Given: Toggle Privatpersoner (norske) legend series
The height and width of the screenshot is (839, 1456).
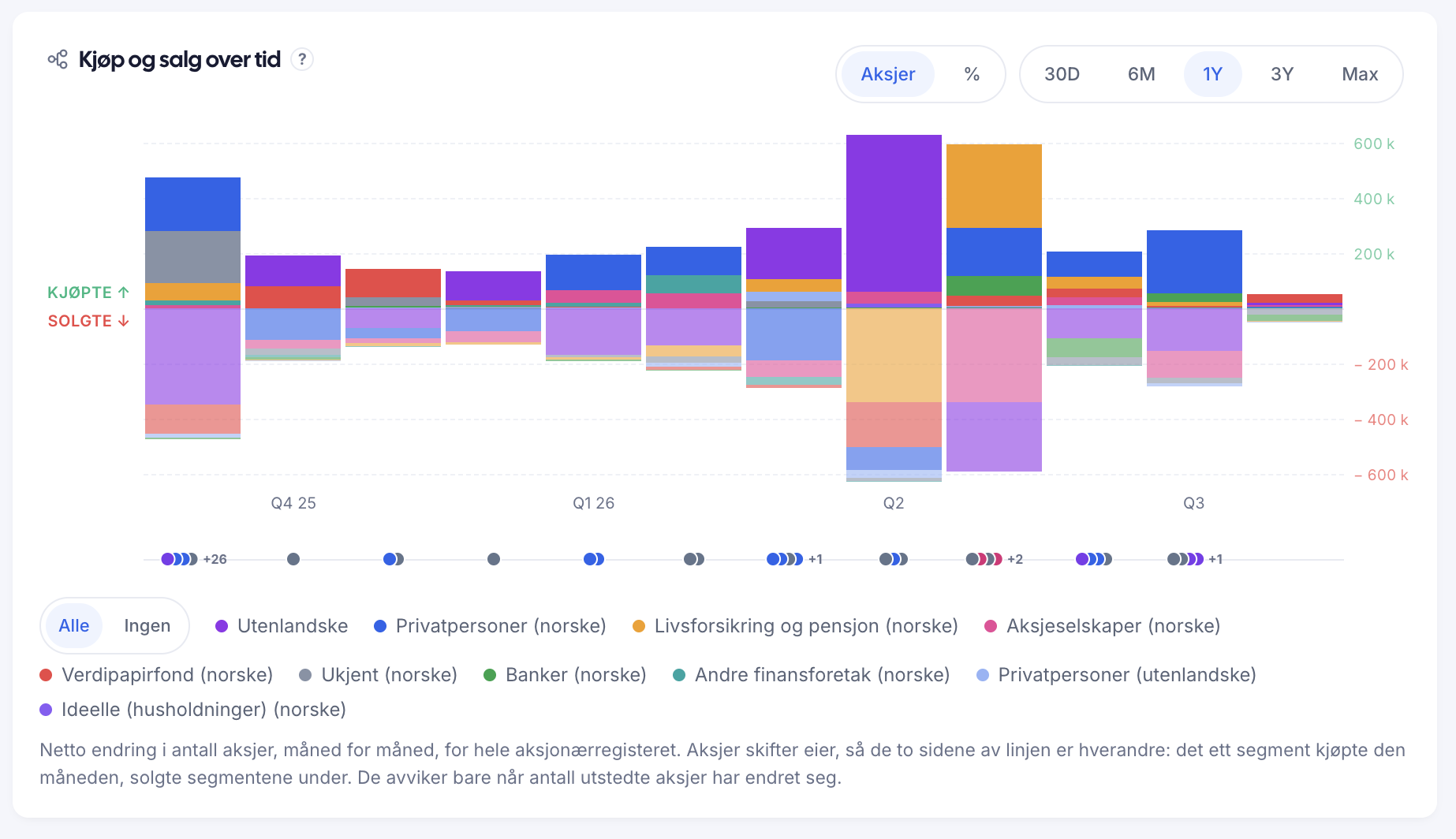Looking at the screenshot, I should (x=490, y=626).
